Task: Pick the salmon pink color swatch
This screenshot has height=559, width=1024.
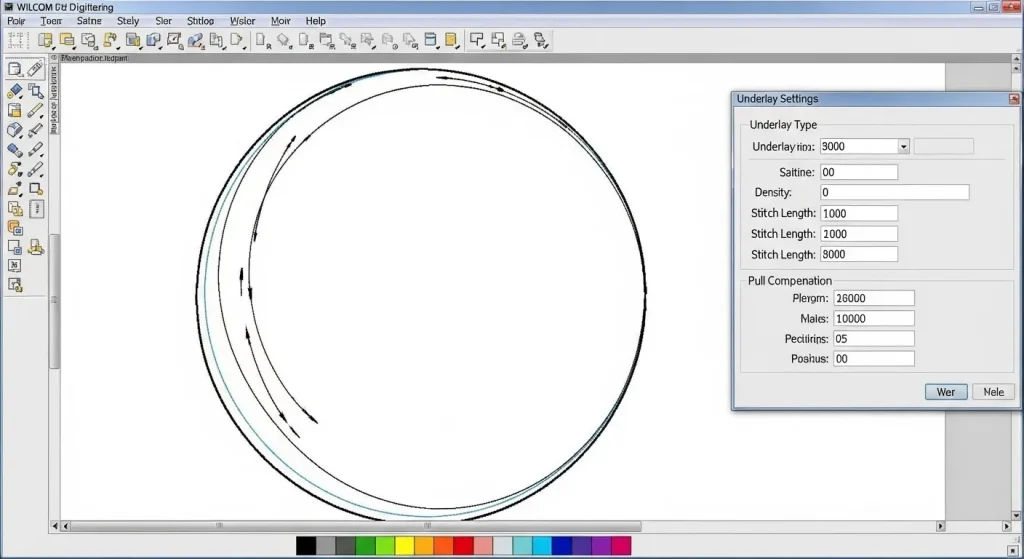Action: (x=483, y=545)
